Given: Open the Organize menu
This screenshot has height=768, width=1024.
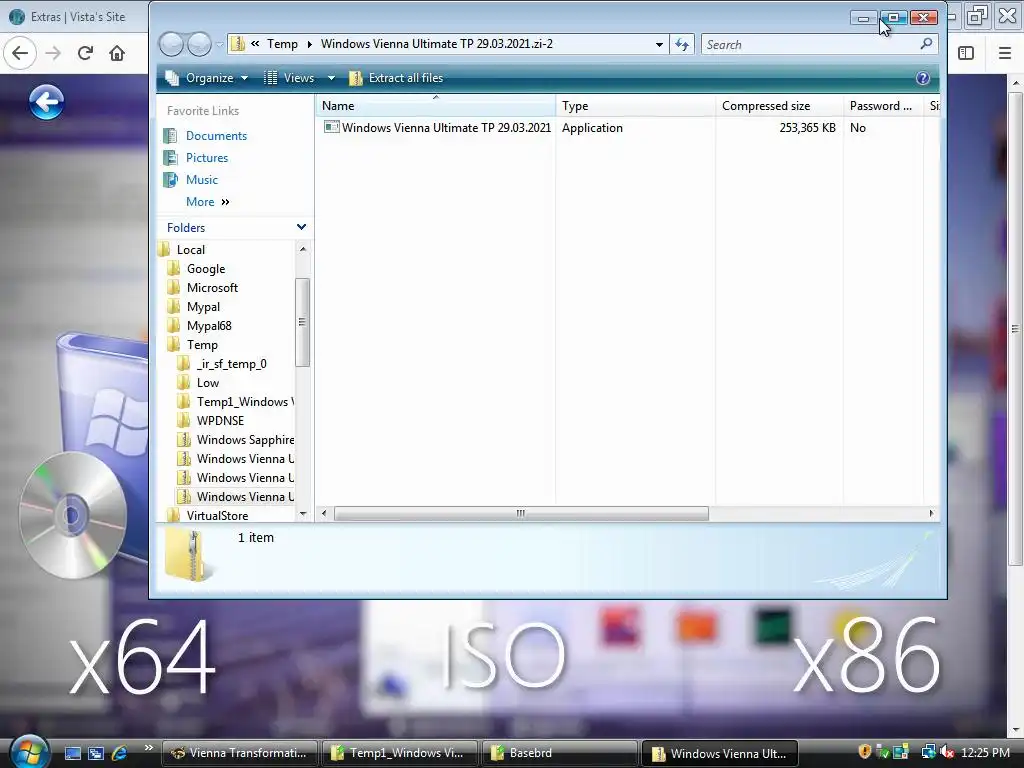Looking at the screenshot, I should pos(206,78).
